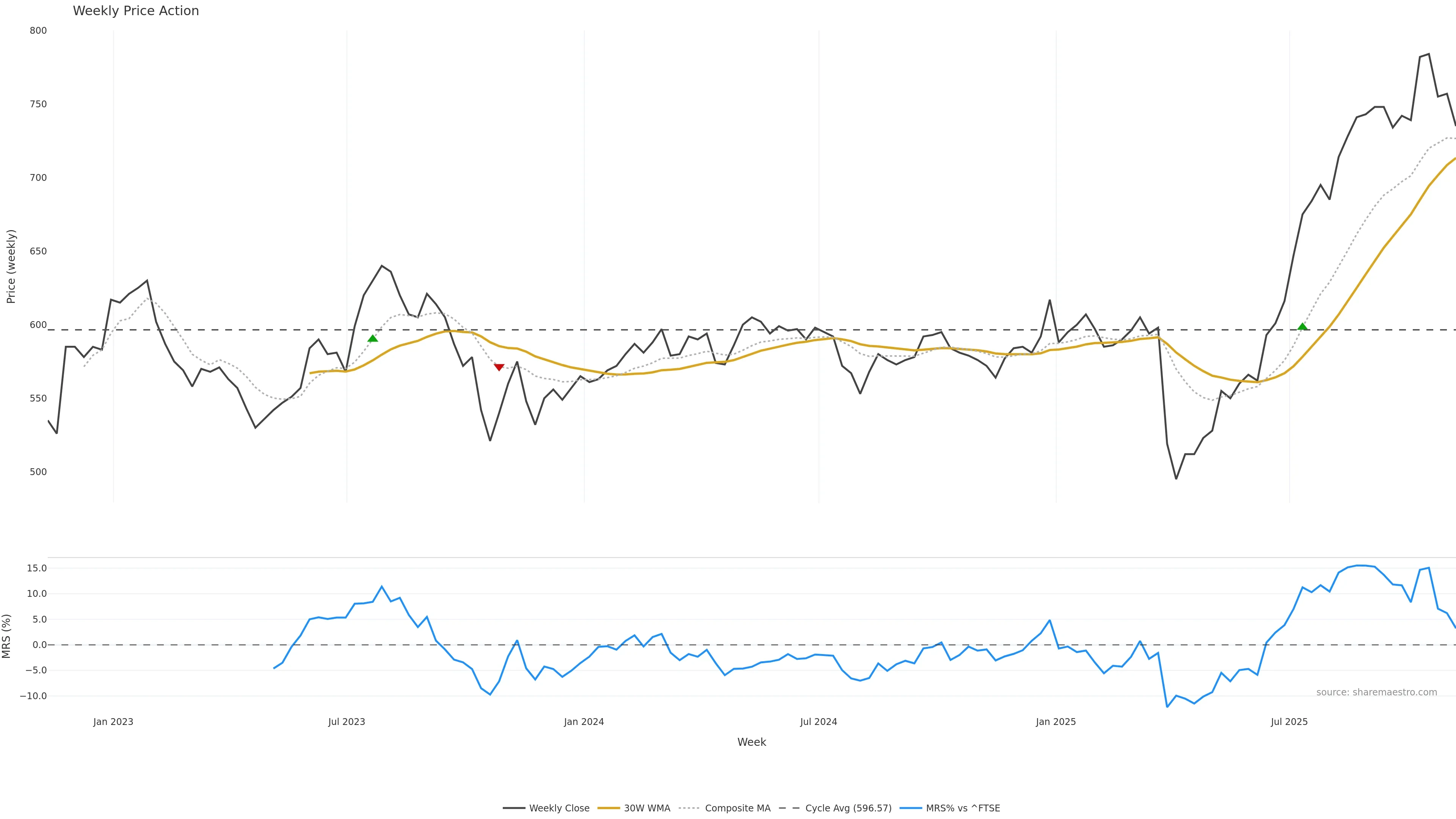
Task: Click the Week x-axis title
Action: click(x=751, y=742)
